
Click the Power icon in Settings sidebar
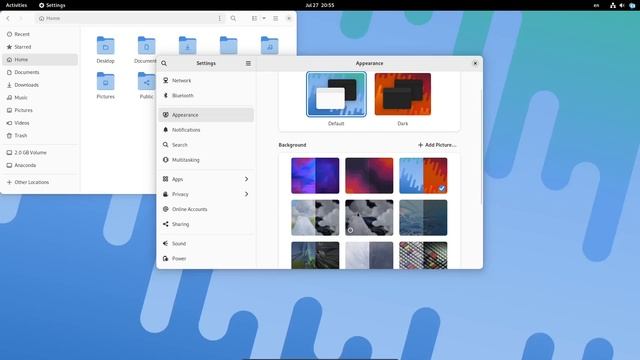[x=165, y=258]
